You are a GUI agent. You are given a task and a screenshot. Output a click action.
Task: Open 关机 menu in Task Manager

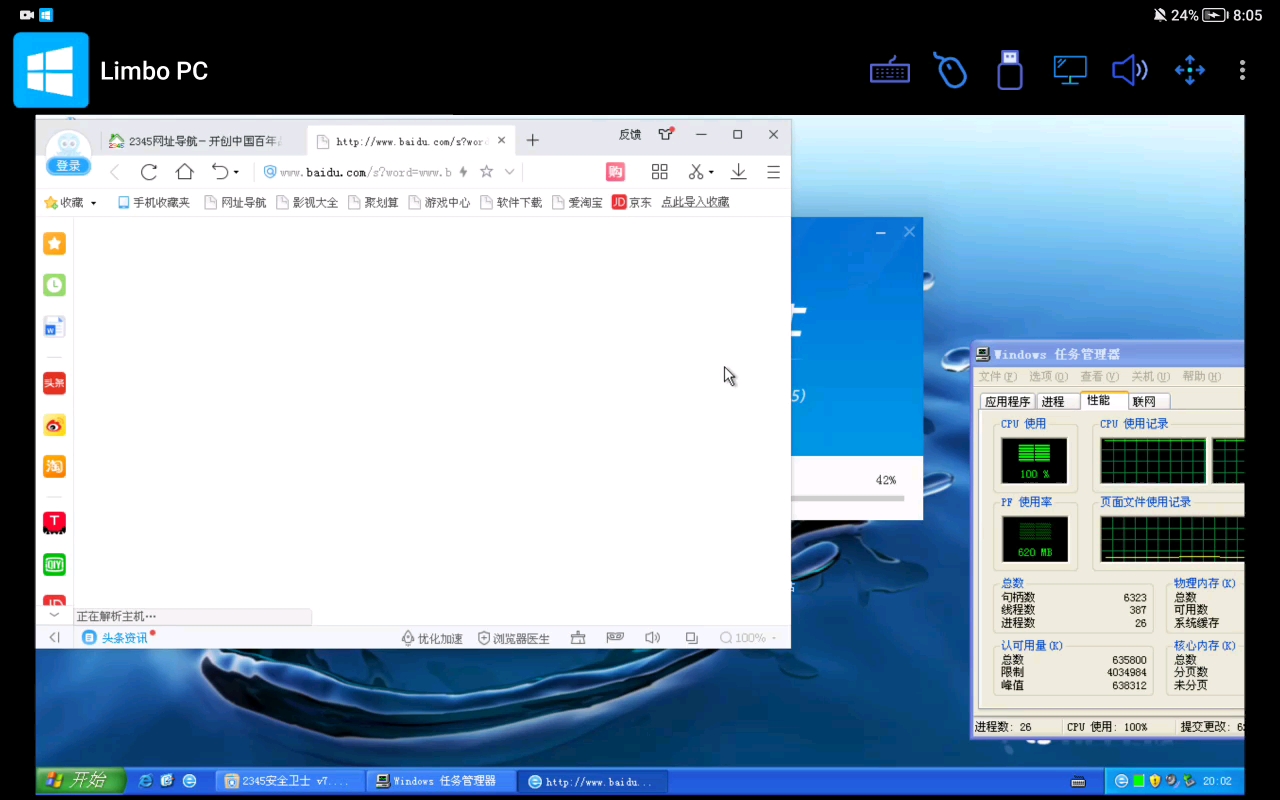pyautogui.click(x=1150, y=377)
